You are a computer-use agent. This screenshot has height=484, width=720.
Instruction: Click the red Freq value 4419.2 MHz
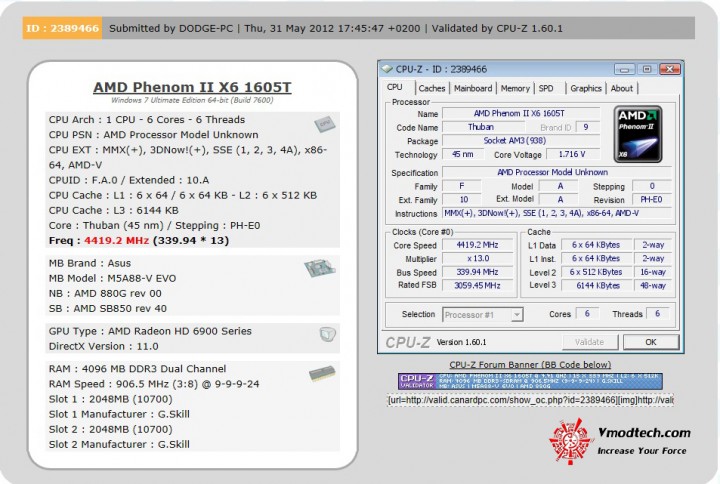click(117, 241)
